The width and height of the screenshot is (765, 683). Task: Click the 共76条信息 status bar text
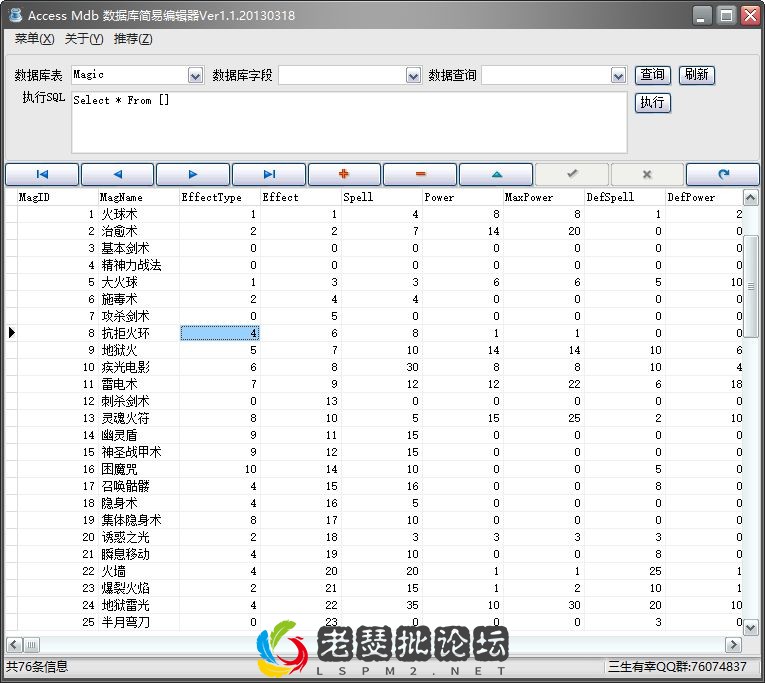37,666
